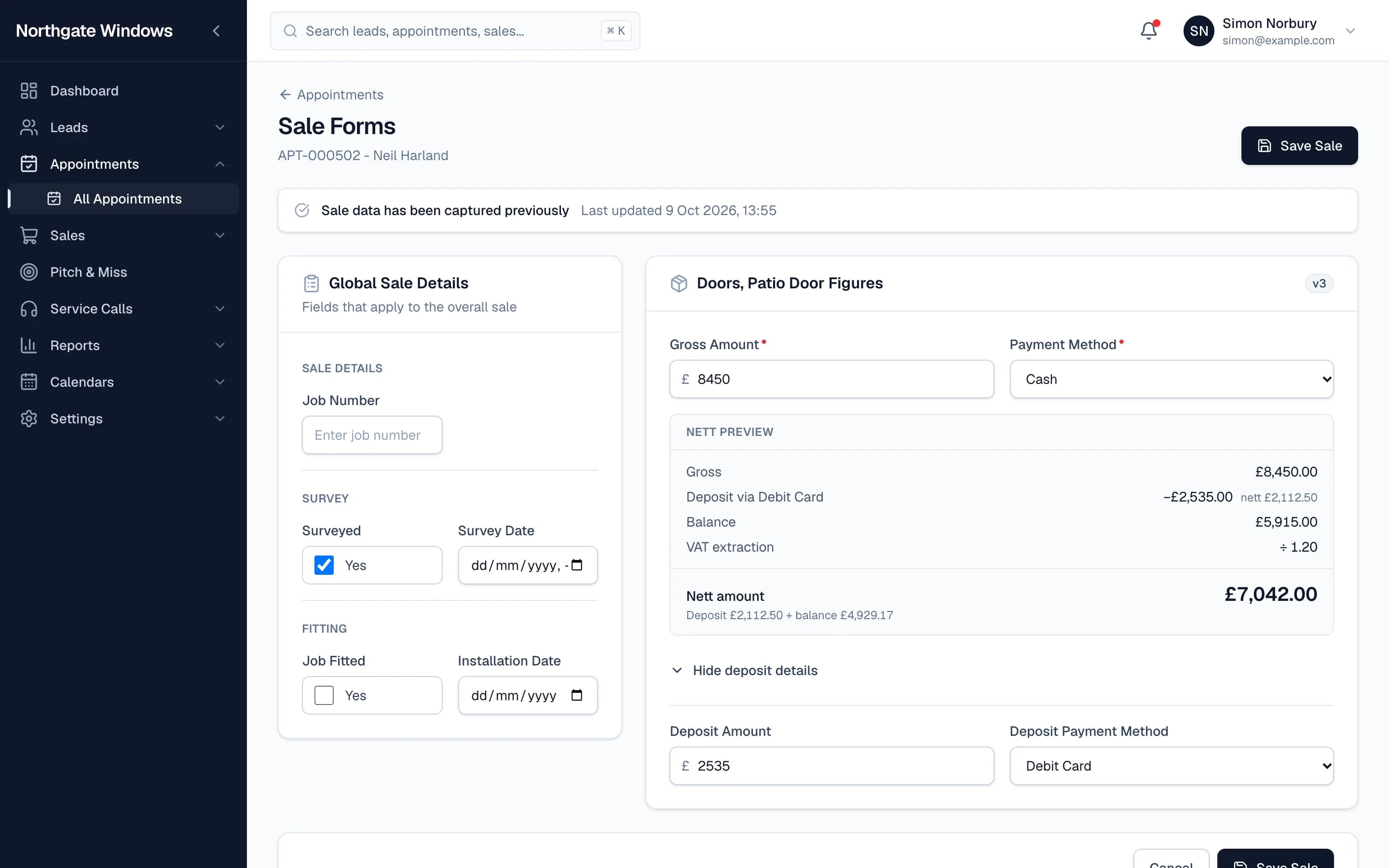1389x868 pixels.
Task: Click the back arrow beside Appointments
Action: click(x=285, y=95)
